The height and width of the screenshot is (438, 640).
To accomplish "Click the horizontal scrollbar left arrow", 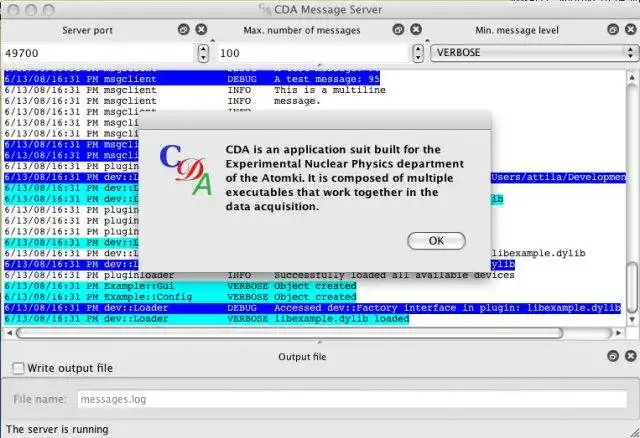I will tap(9, 333).
